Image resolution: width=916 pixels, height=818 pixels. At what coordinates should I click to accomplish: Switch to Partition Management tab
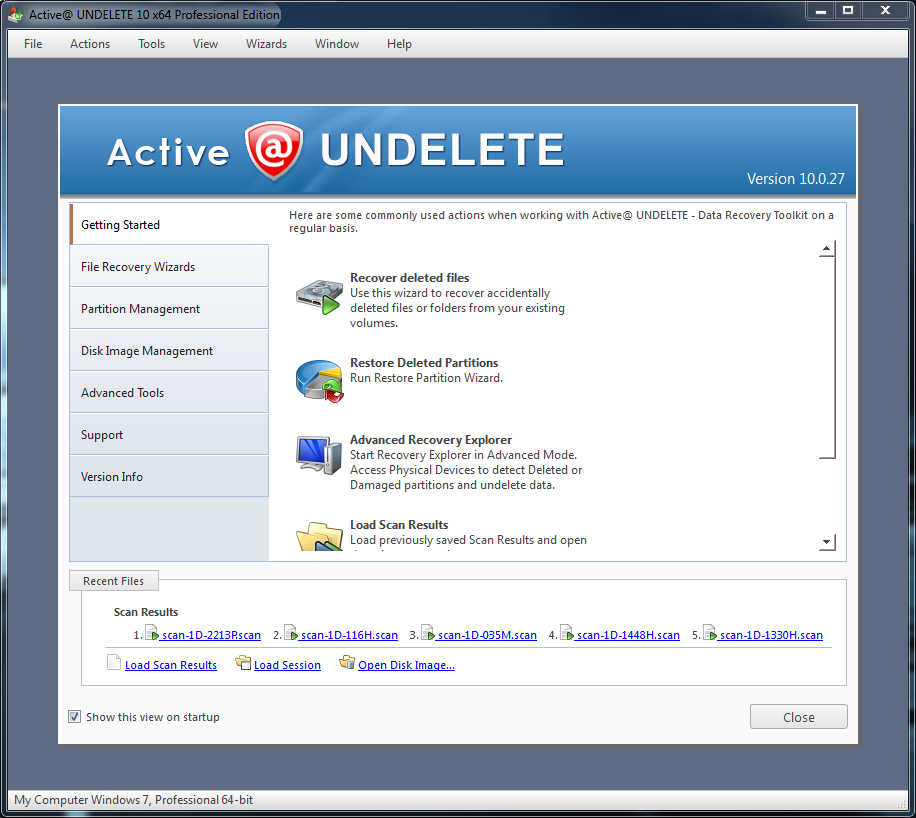169,309
